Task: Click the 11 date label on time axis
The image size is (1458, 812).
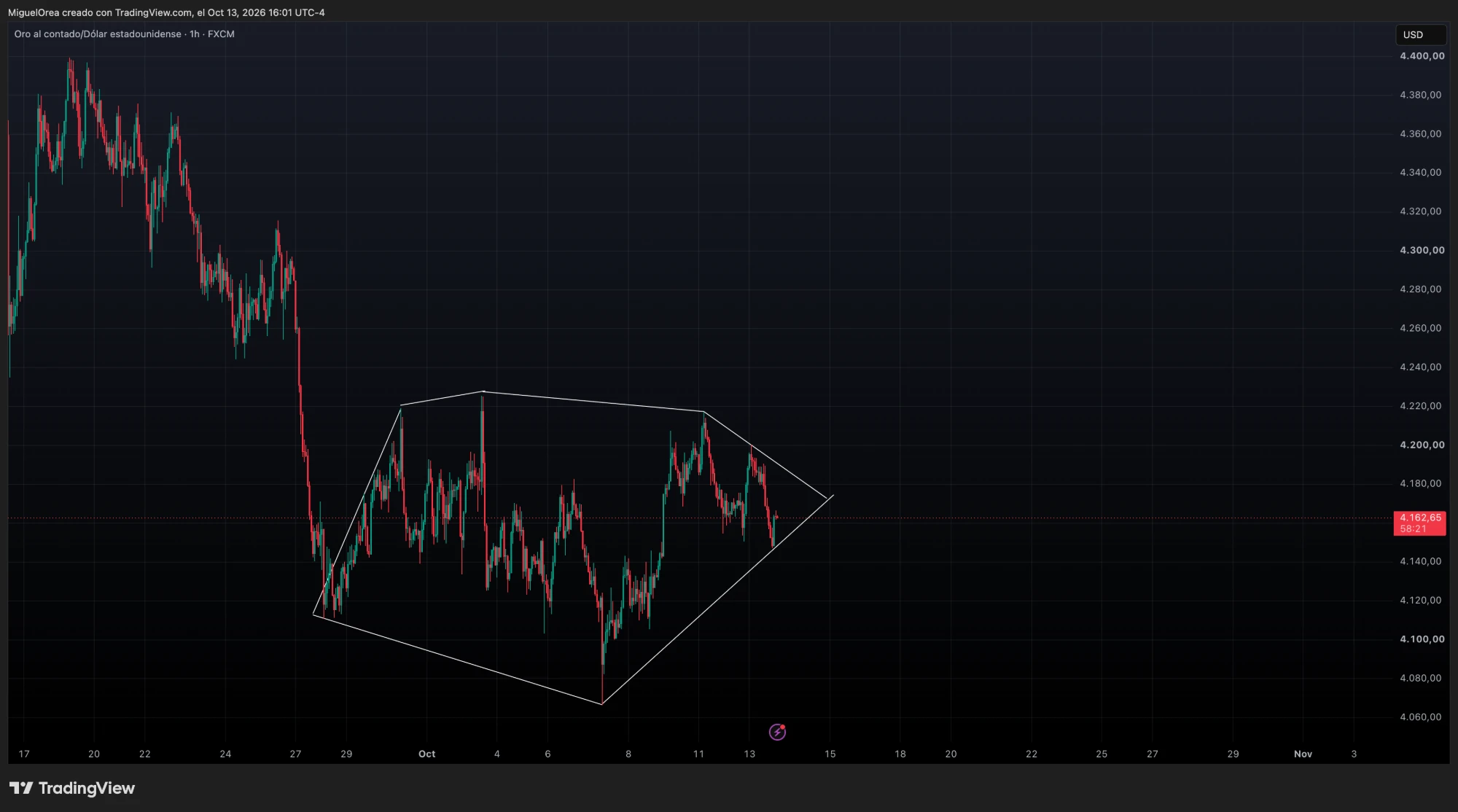Action: pyautogui.click(x=698, y=754)
